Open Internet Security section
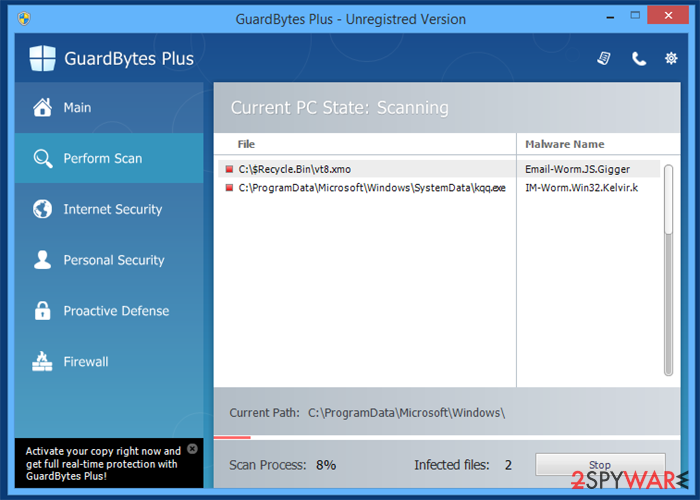The height and width of the screenshot is (500, 700). pyautogui.click(x=109, y=209)
